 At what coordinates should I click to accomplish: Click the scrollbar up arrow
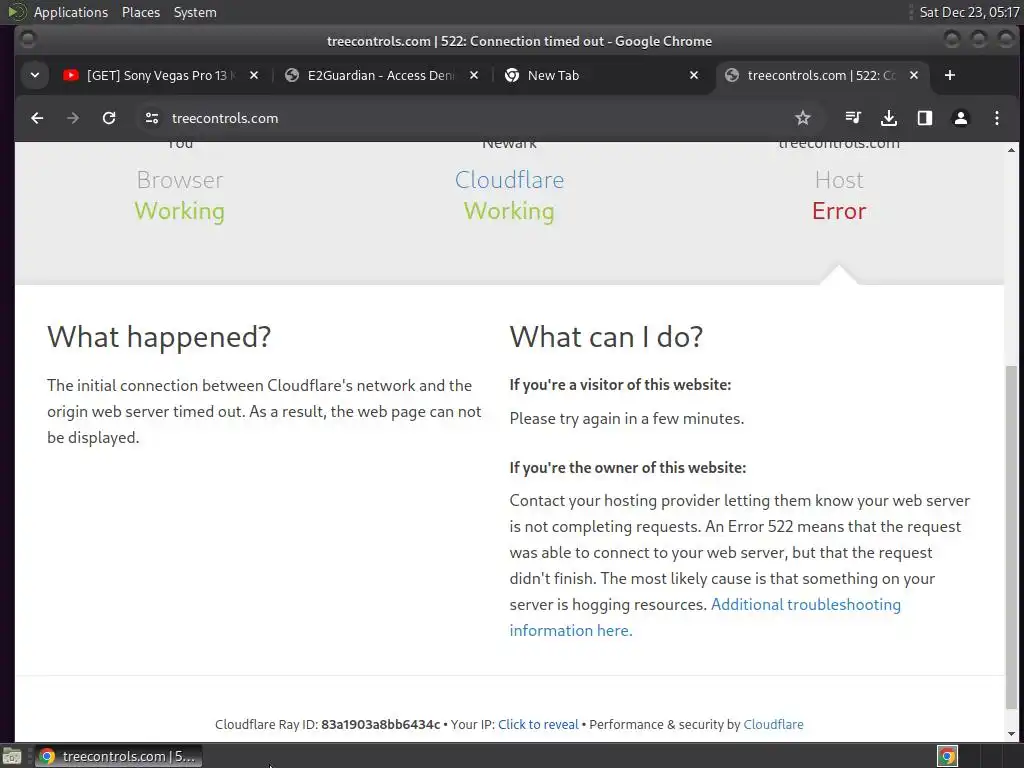tap(1012, 150)
